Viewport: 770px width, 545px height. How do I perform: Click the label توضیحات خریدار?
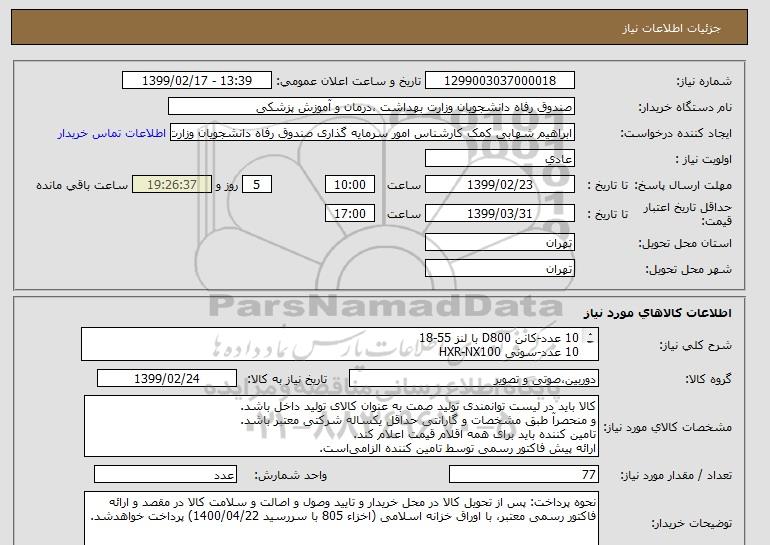(692, 524)
